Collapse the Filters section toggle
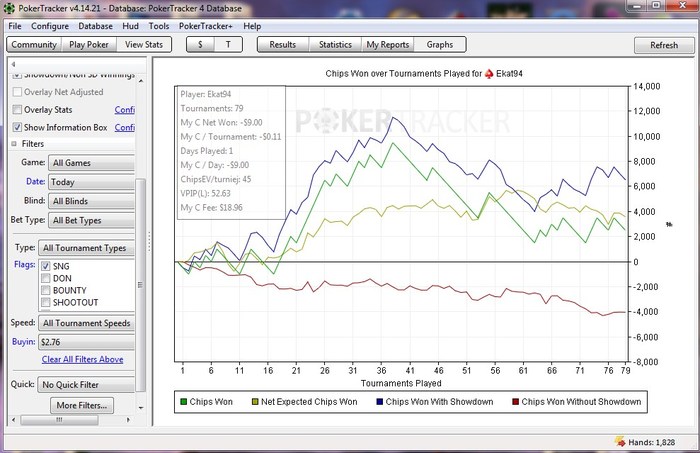 tap(14, 144)
